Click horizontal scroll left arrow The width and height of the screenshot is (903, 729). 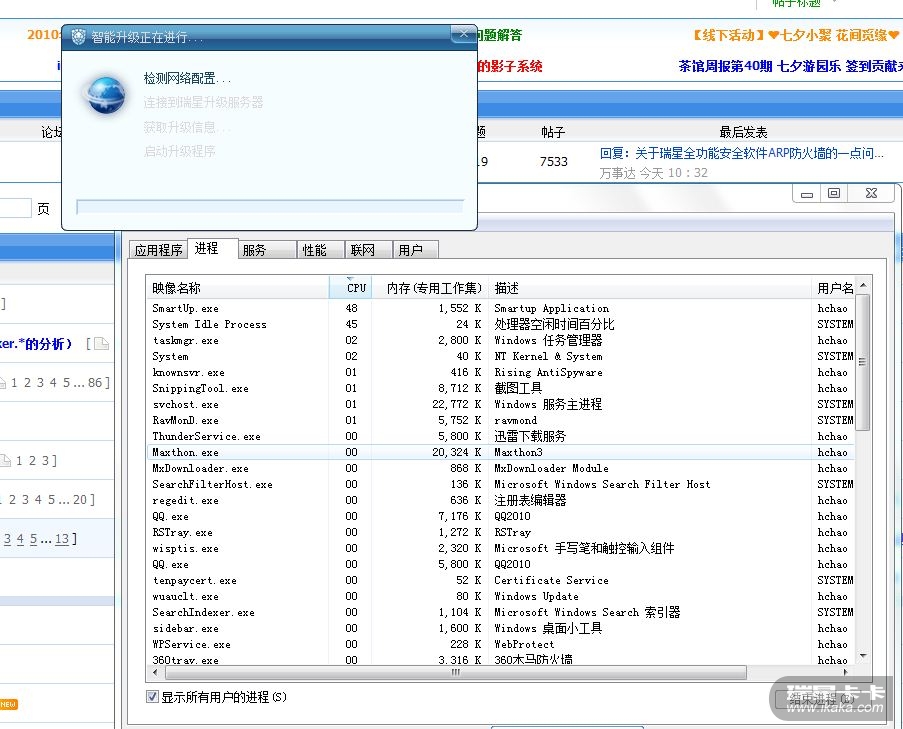[154, 672]
